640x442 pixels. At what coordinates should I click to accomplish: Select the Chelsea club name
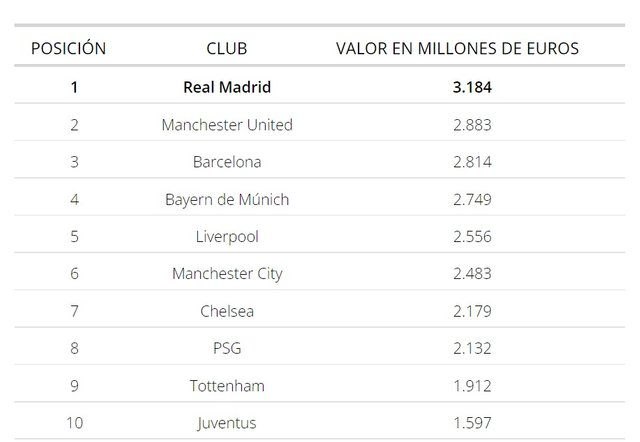227,311
